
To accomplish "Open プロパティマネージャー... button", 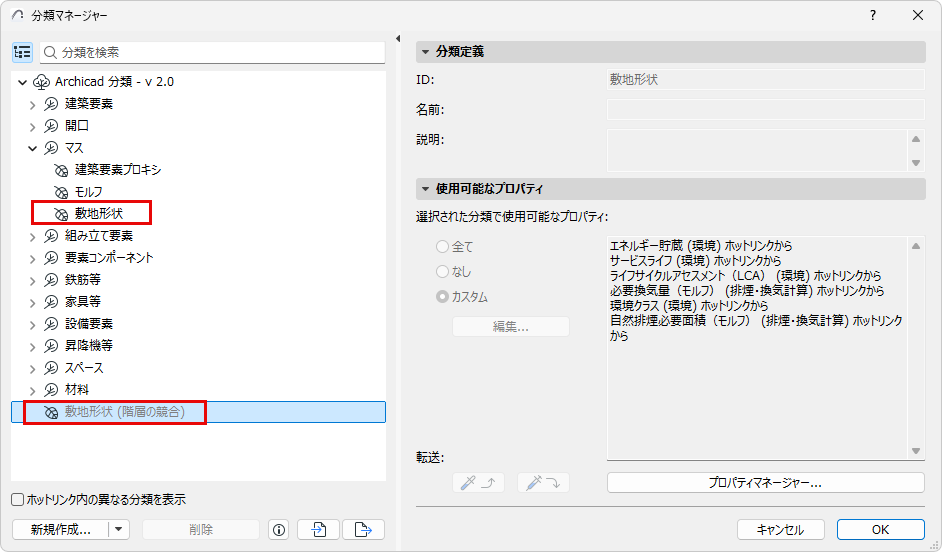I will click(765, 482).
